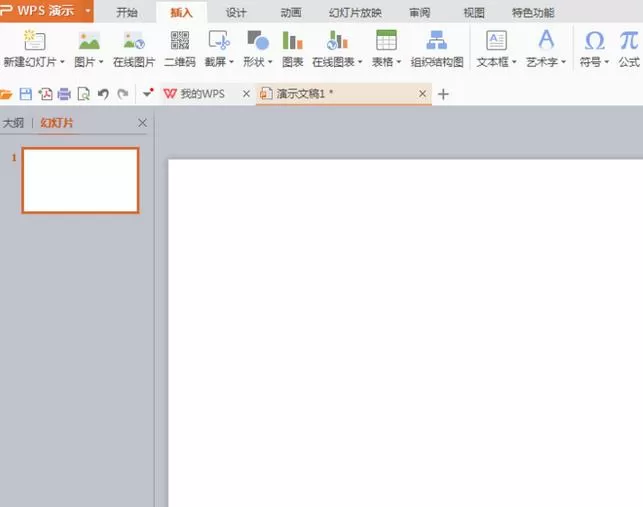
Task: Open the 形状 dropdown arrow
Action: [x=270, y=62]
